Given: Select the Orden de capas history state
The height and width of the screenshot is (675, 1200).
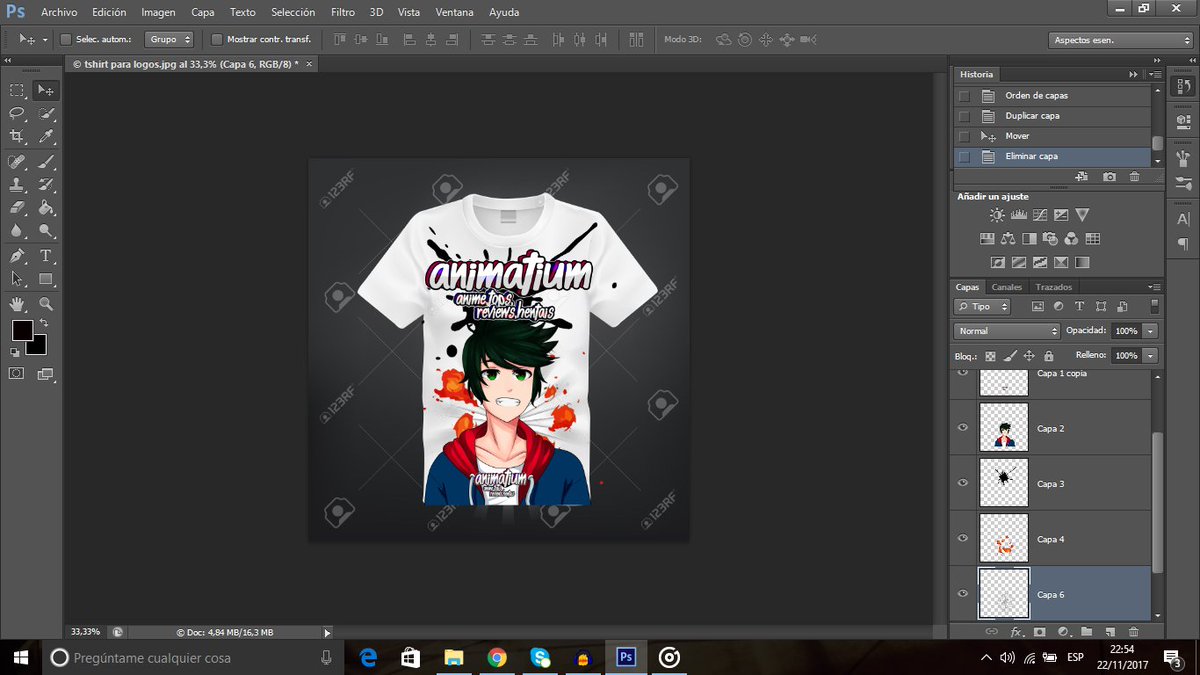Looking at the screenshot, I should tap(1052, 96).
